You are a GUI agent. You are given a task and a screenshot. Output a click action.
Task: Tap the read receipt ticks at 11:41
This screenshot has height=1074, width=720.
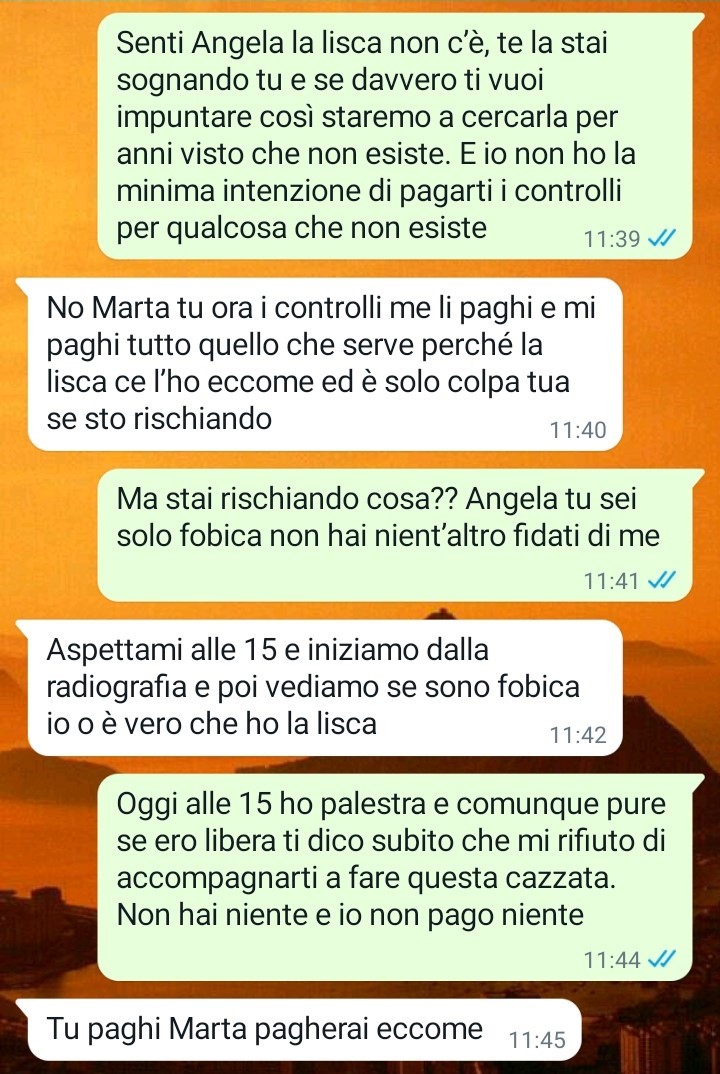662,580
